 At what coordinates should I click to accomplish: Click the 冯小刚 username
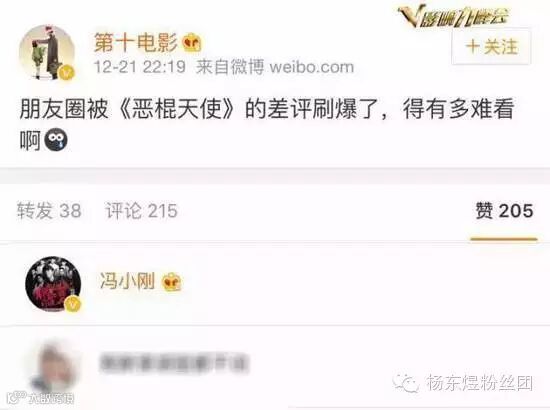127,281
